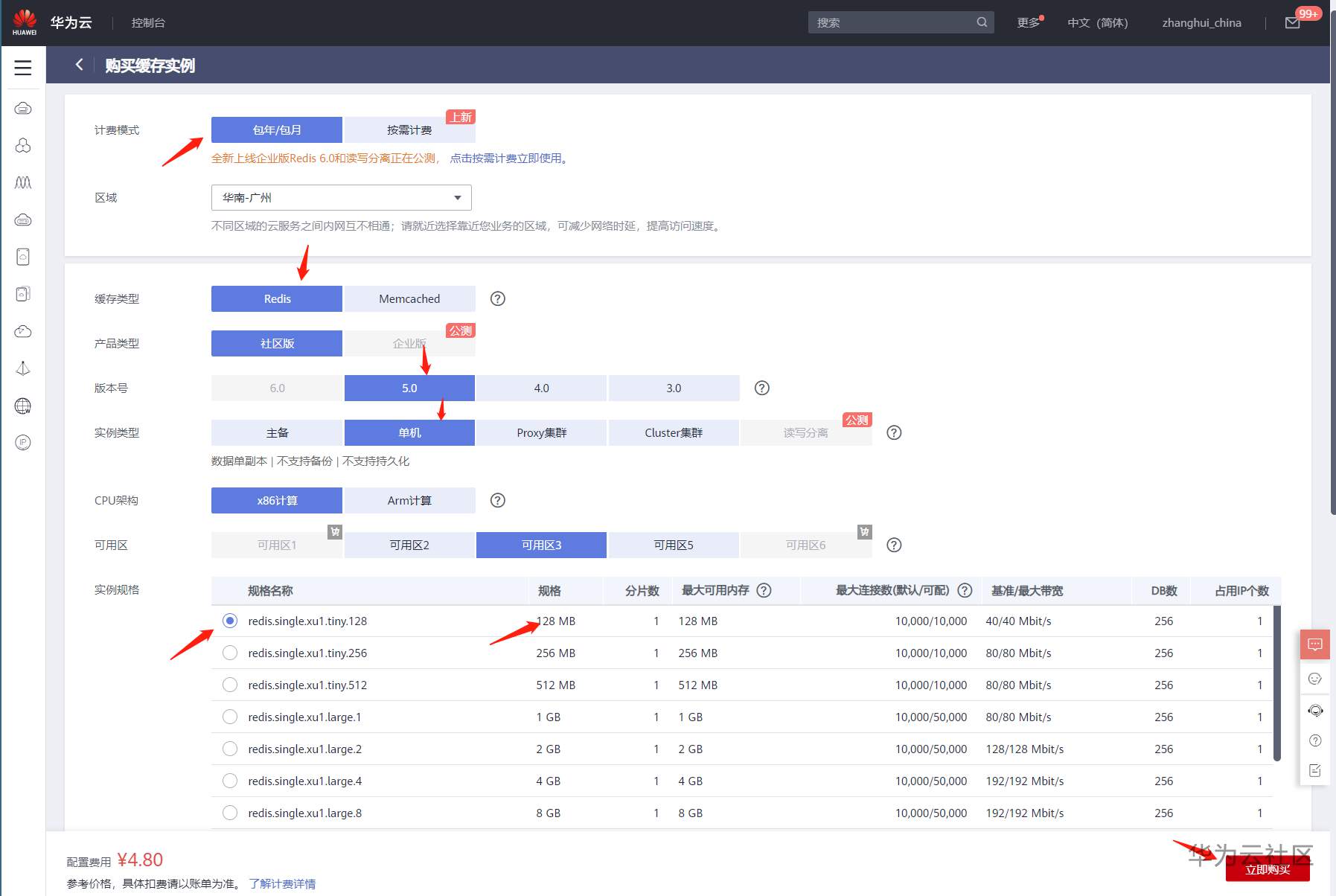Go back using the left chevron arrow
Screen dimensions: 1336x896
79,65
